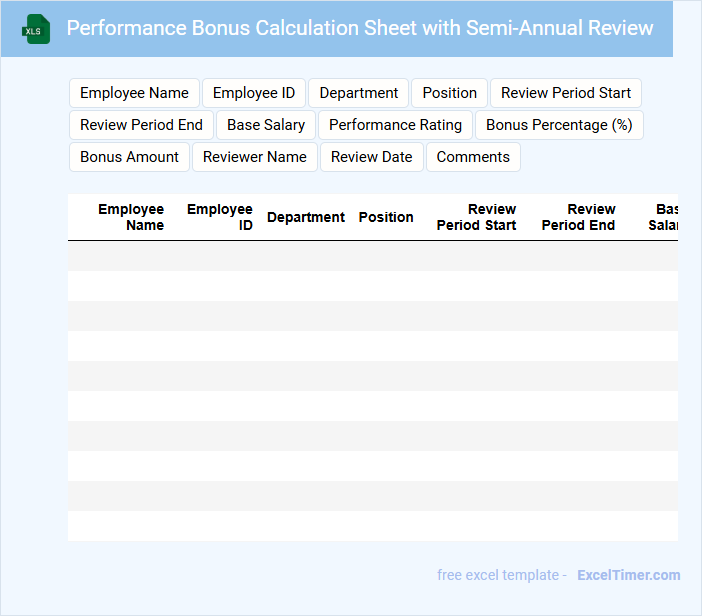The height and width of the screenshot is (616, 702).
Task: Select the Employee ID tag
Action: click(x=254, y=93)
